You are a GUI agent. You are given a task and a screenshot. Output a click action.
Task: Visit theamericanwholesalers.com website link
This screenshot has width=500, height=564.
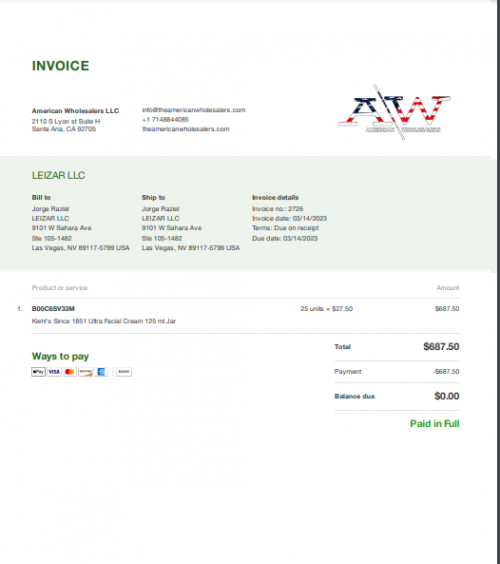click(x=186, y=129)
